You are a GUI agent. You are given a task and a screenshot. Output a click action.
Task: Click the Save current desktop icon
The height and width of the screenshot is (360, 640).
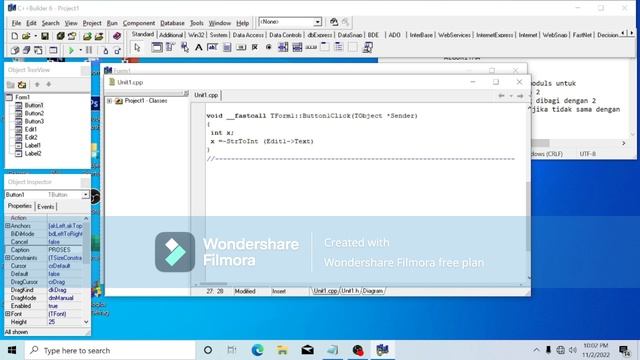coord(334,22)
